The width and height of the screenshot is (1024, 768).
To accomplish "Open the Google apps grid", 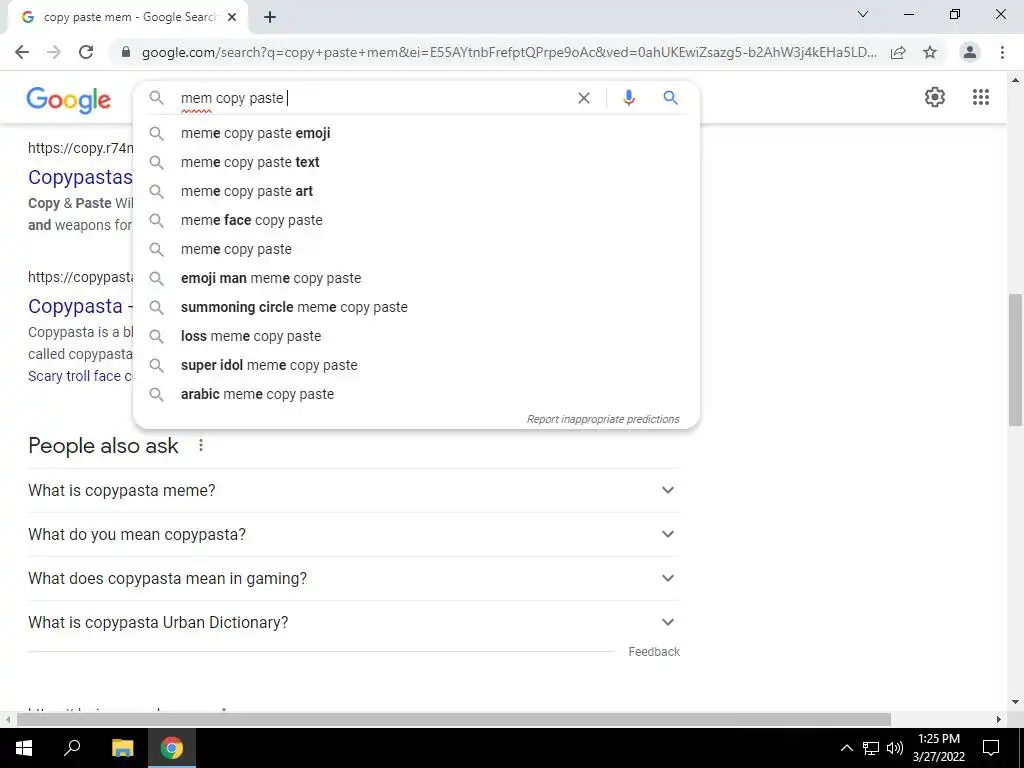I will (x=980, y=97).
